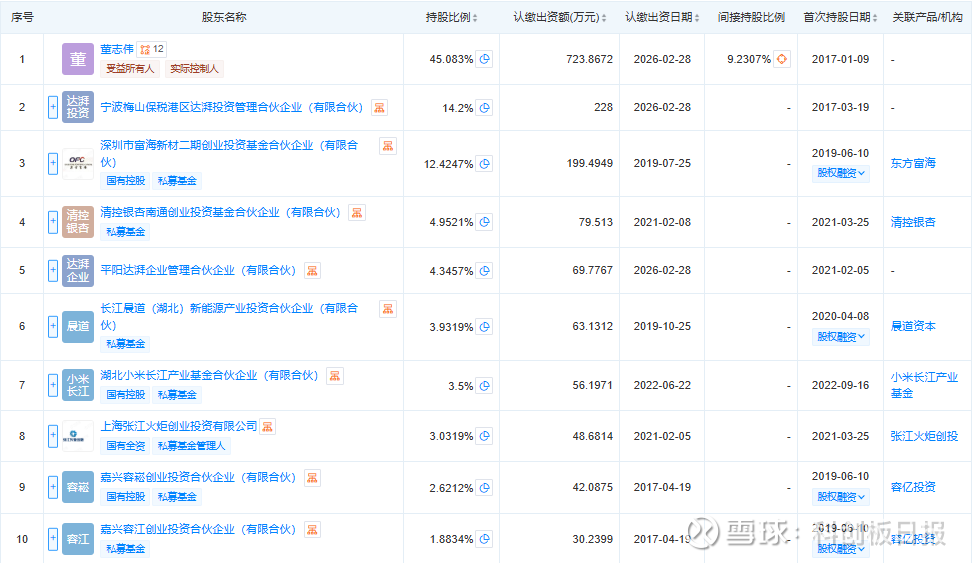This screenshot has height=563, width=974.
Task: Click the 序号 column header
Action: [x=22, y=17]
